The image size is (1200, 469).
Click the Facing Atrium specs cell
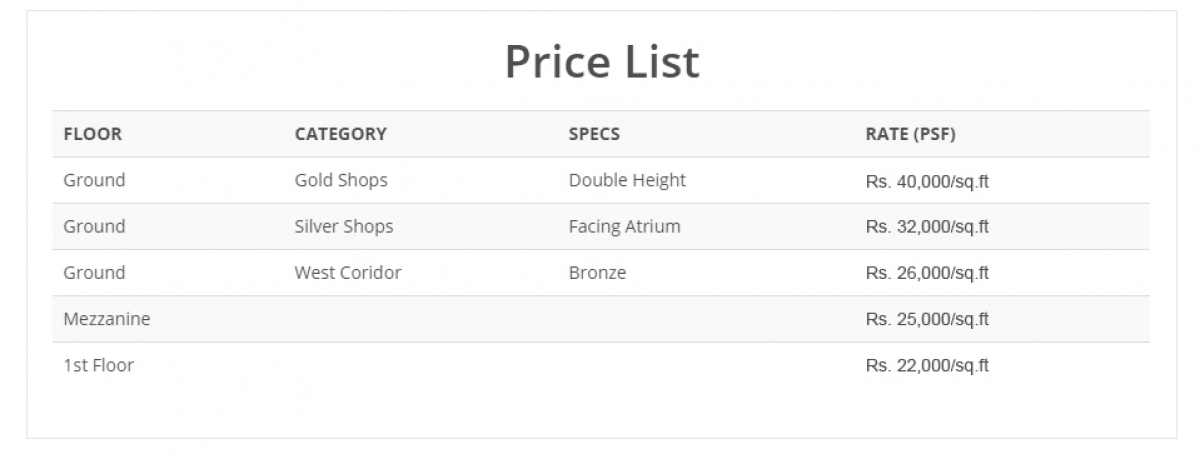point(624,226)
